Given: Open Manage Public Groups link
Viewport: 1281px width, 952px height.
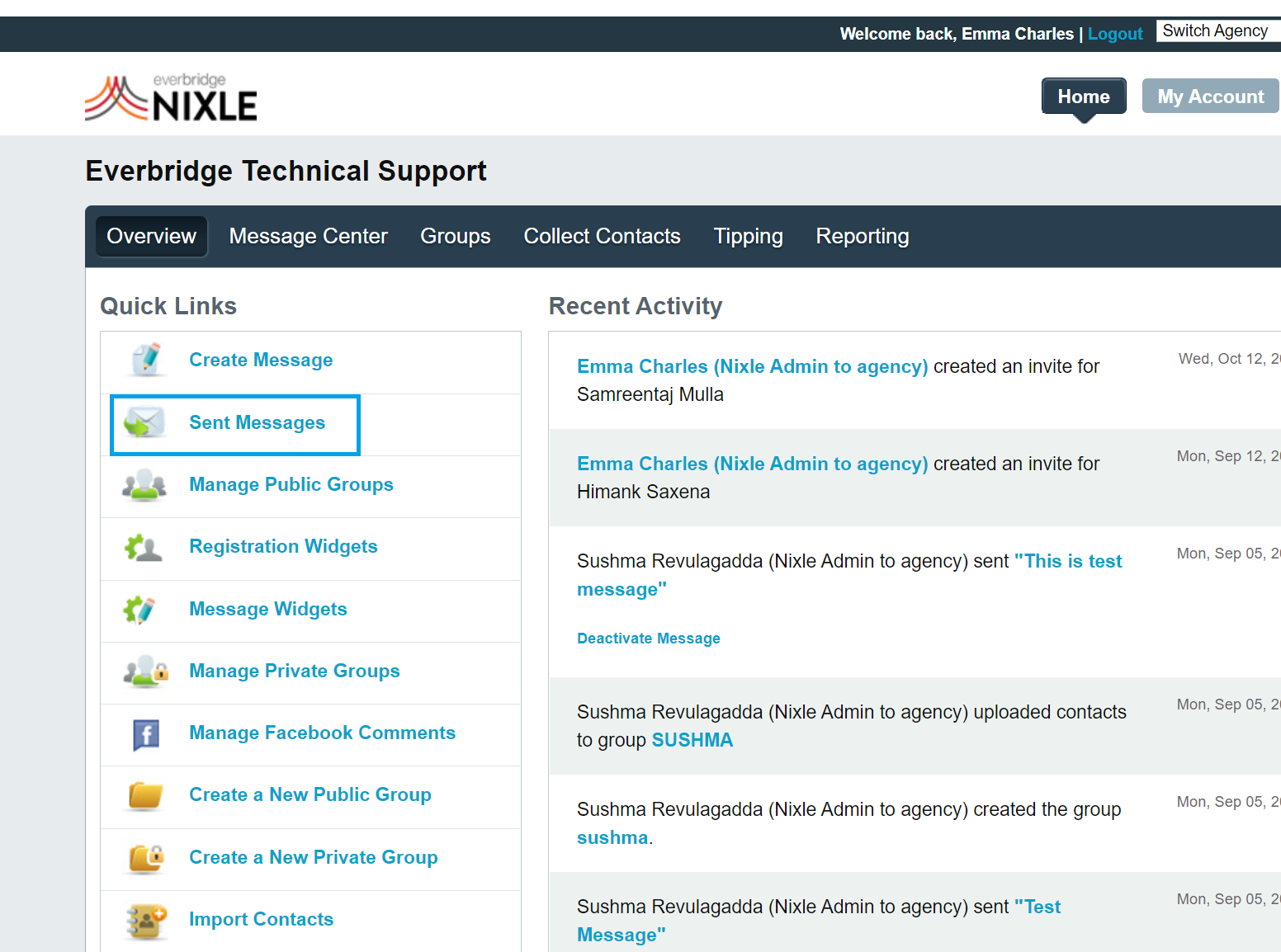Looking at the screenshot, I should (x=291, y=485).
